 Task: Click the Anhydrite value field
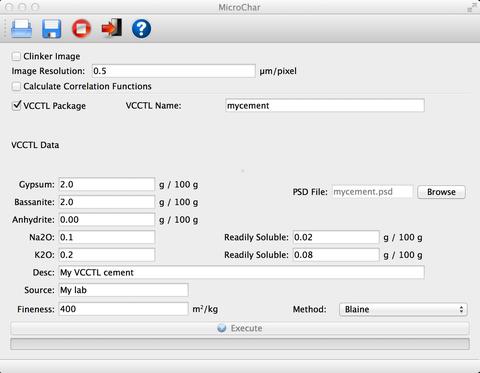click(x=107, y=220)
